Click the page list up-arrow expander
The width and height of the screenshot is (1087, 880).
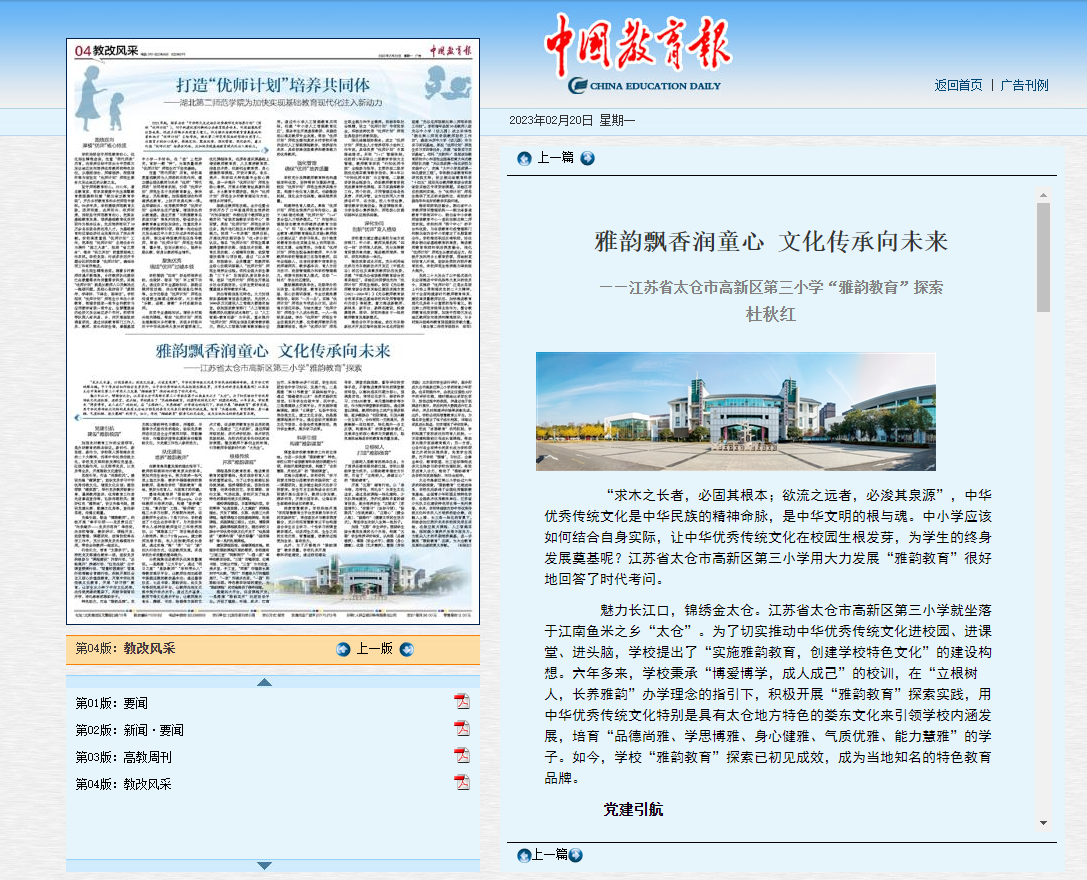pos(264,682)
